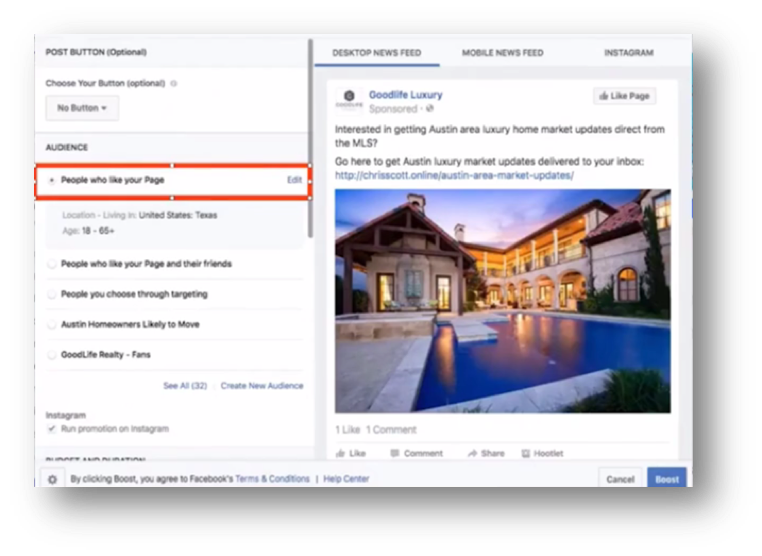Open the settings gear icon in the footer
Image resolution: width=762 pixels, height=556 pixels.
coord(52,479)
